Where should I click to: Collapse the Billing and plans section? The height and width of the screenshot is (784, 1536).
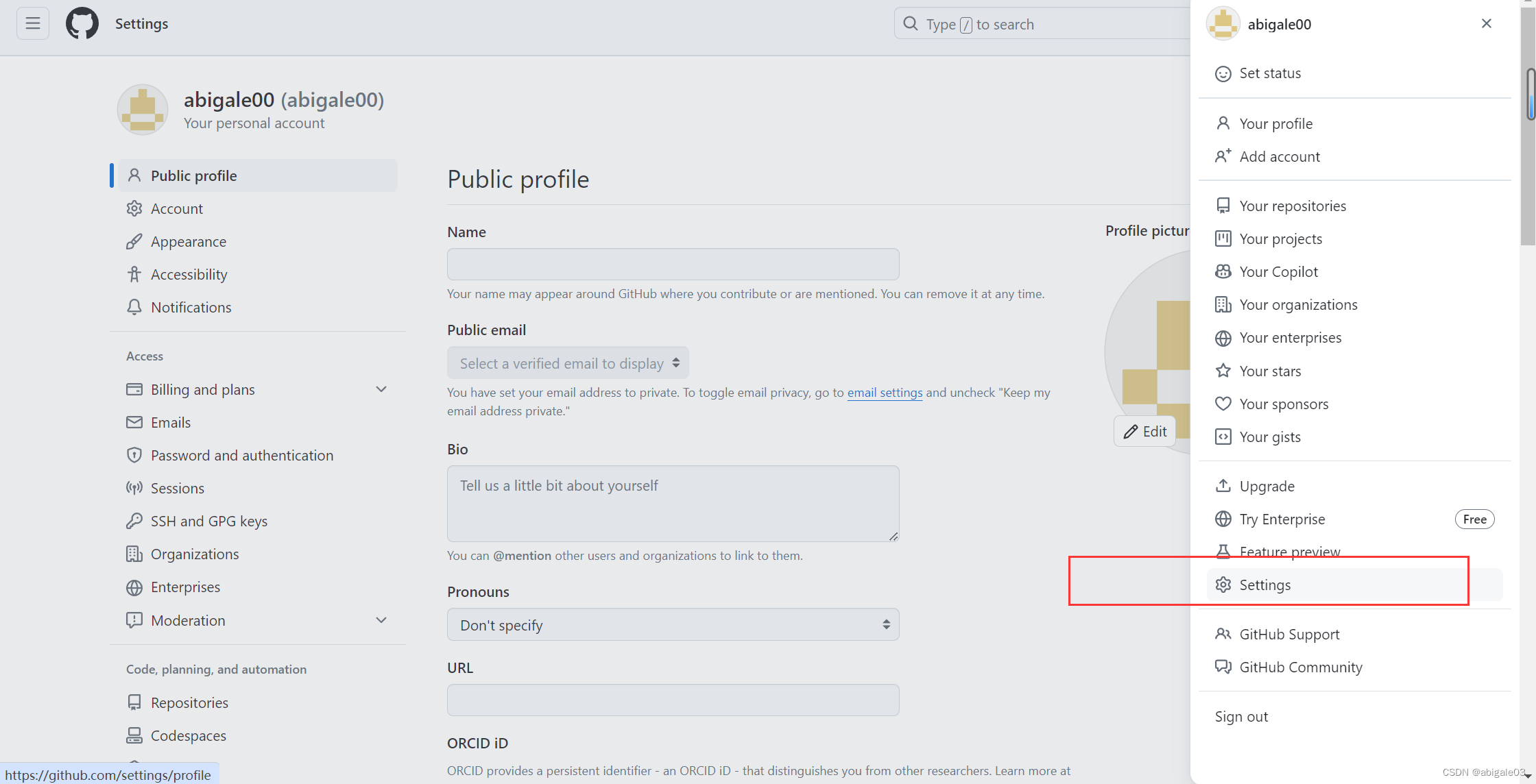(381, 389)
